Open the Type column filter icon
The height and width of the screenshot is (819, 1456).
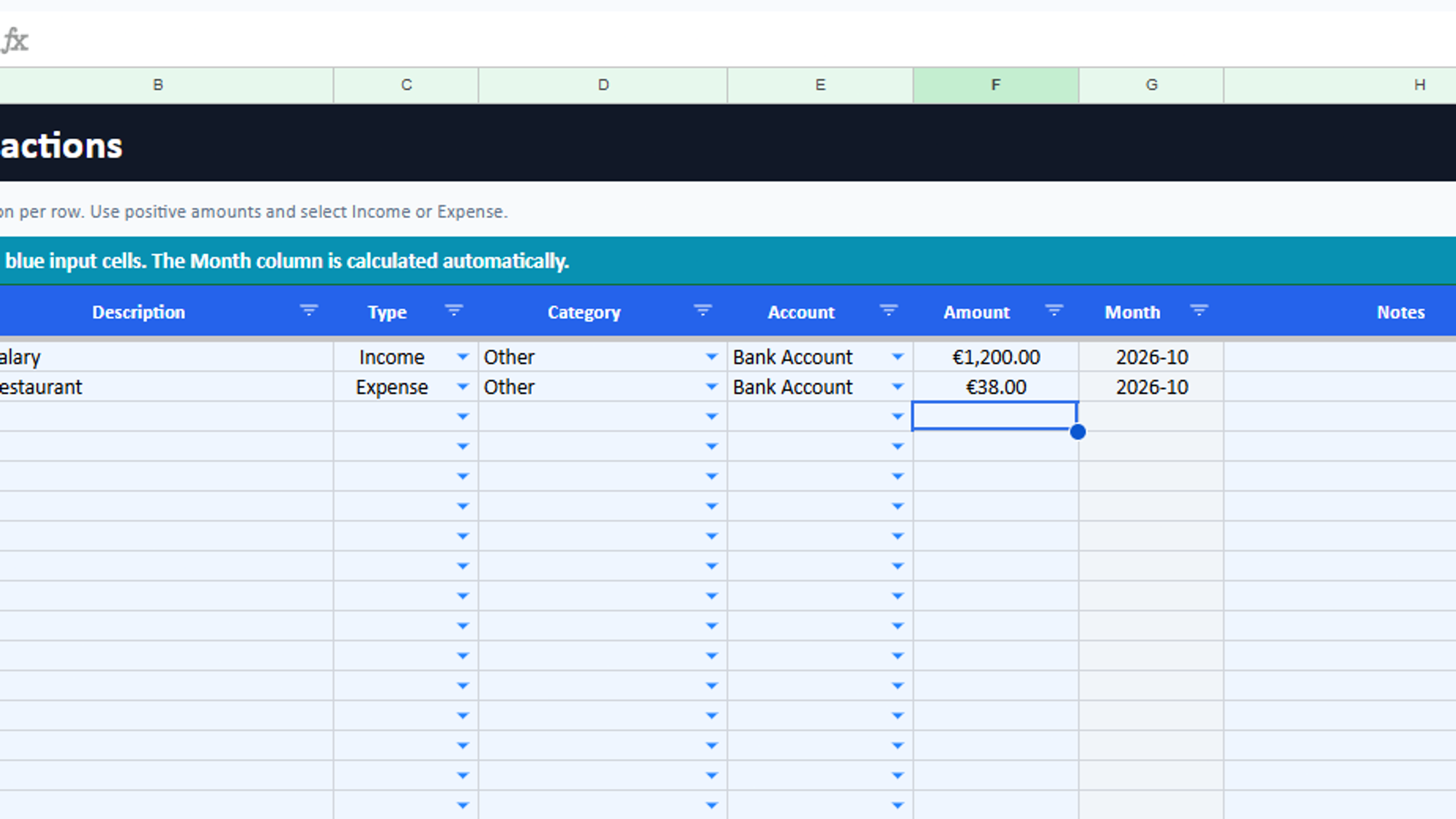click(x=453, y=311)
